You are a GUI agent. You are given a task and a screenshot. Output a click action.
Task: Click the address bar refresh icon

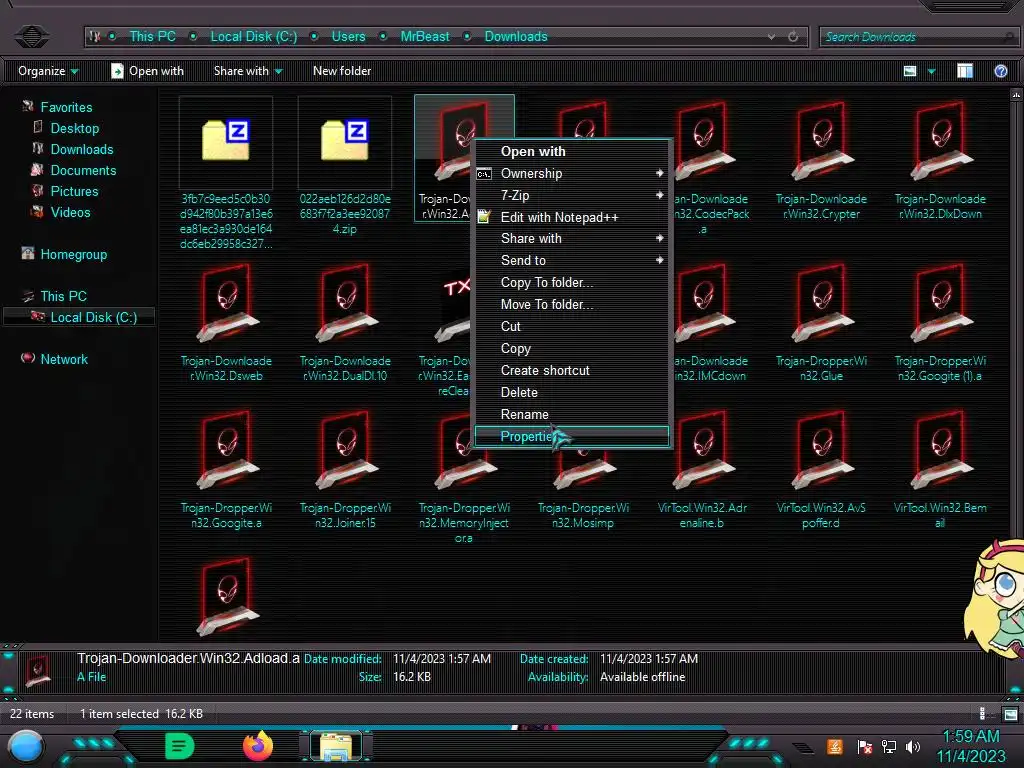(793, 37)
